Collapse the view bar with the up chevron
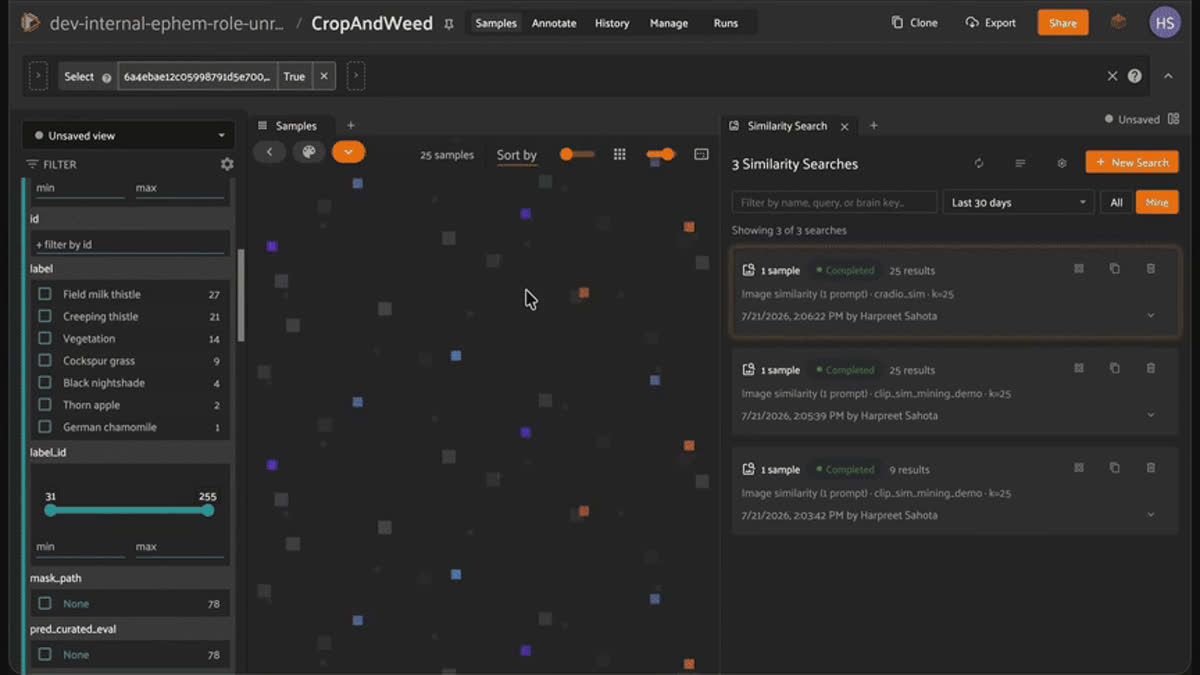 pyautogui.click(x=1168, y=76)
